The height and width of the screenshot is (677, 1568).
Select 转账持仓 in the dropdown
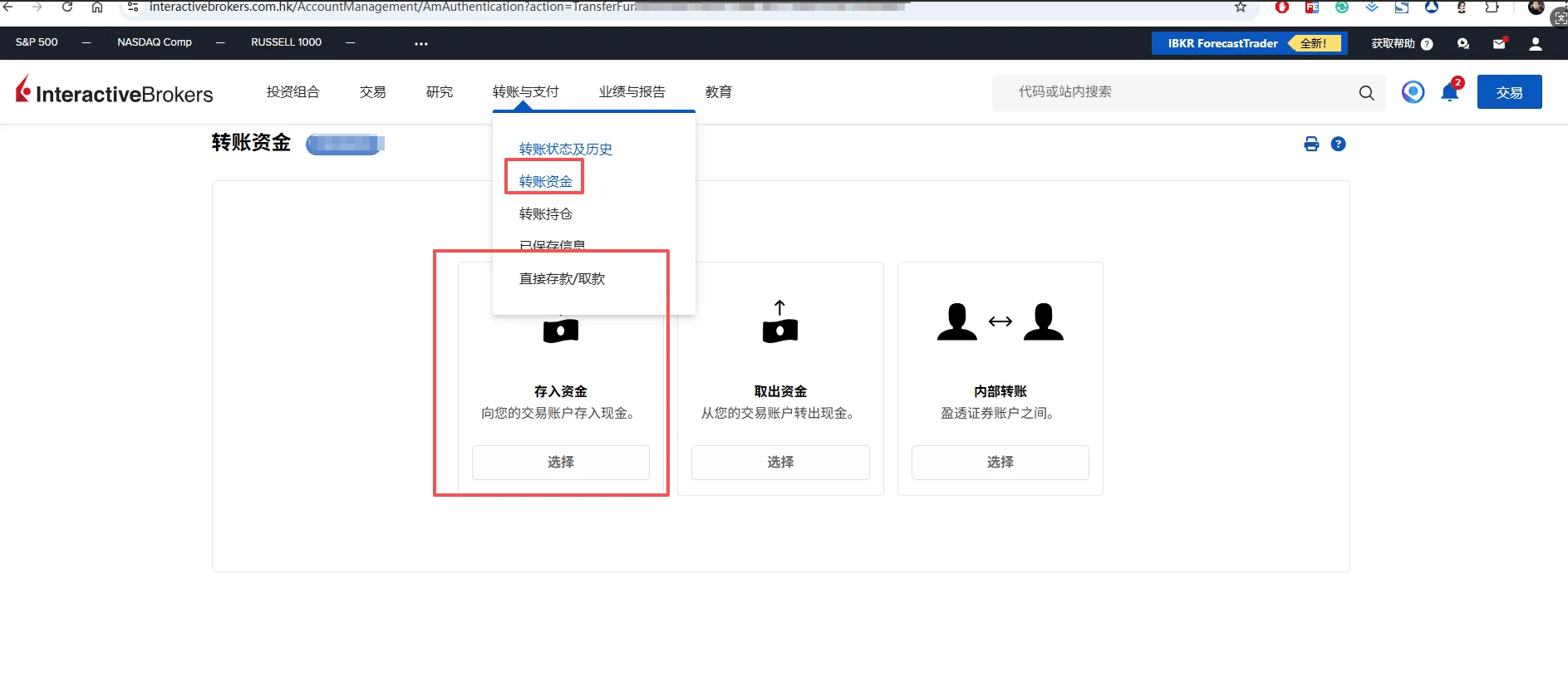coord(545,213)
